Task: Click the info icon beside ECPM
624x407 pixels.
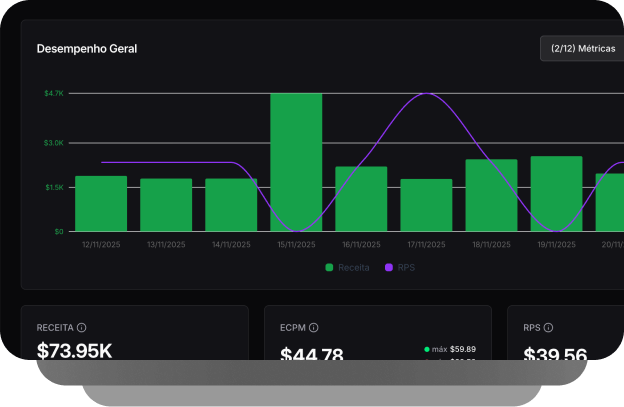Action: 313,327
